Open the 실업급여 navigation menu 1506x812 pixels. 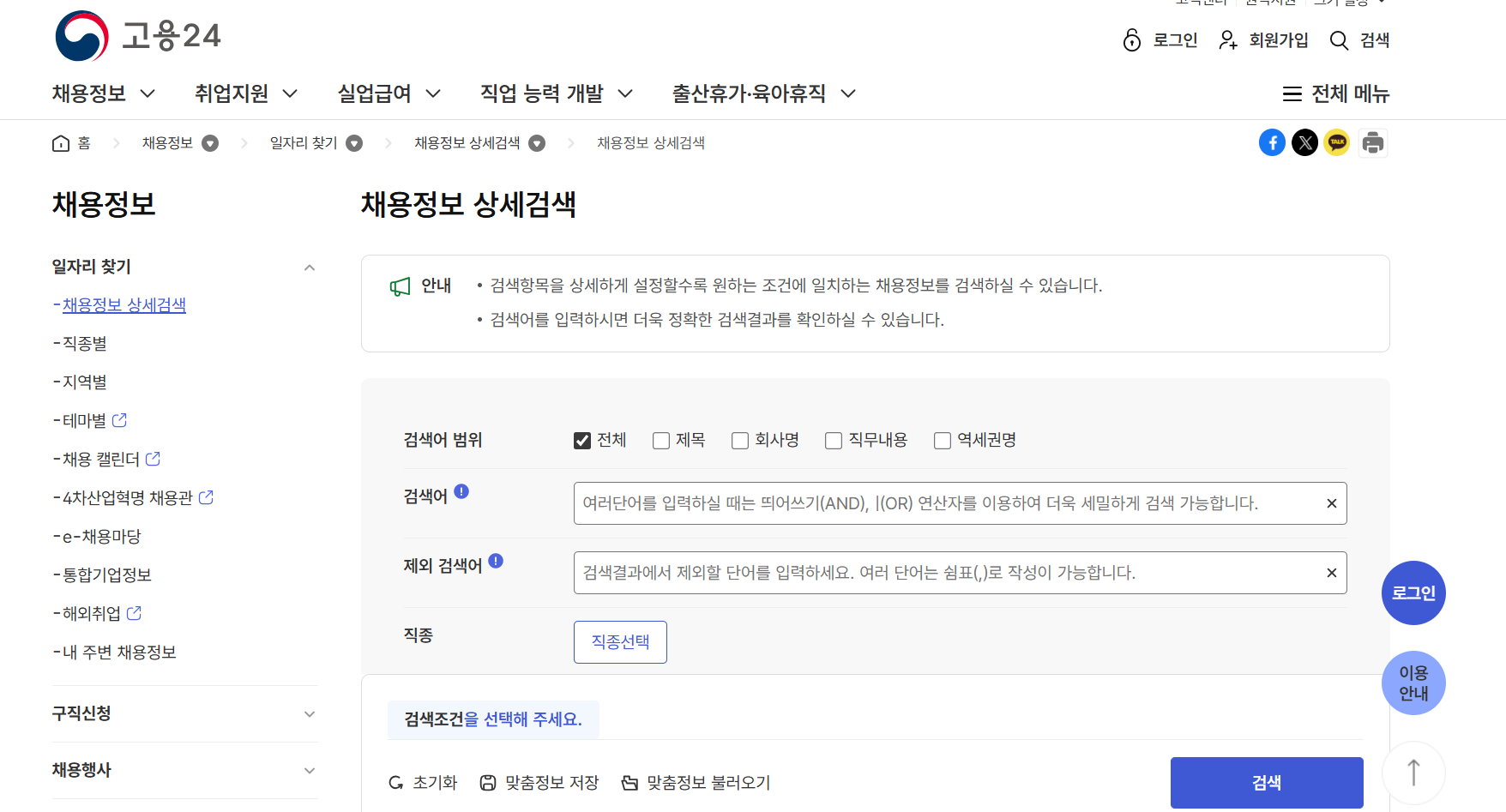pyautogui.click(x=389, y=93)
